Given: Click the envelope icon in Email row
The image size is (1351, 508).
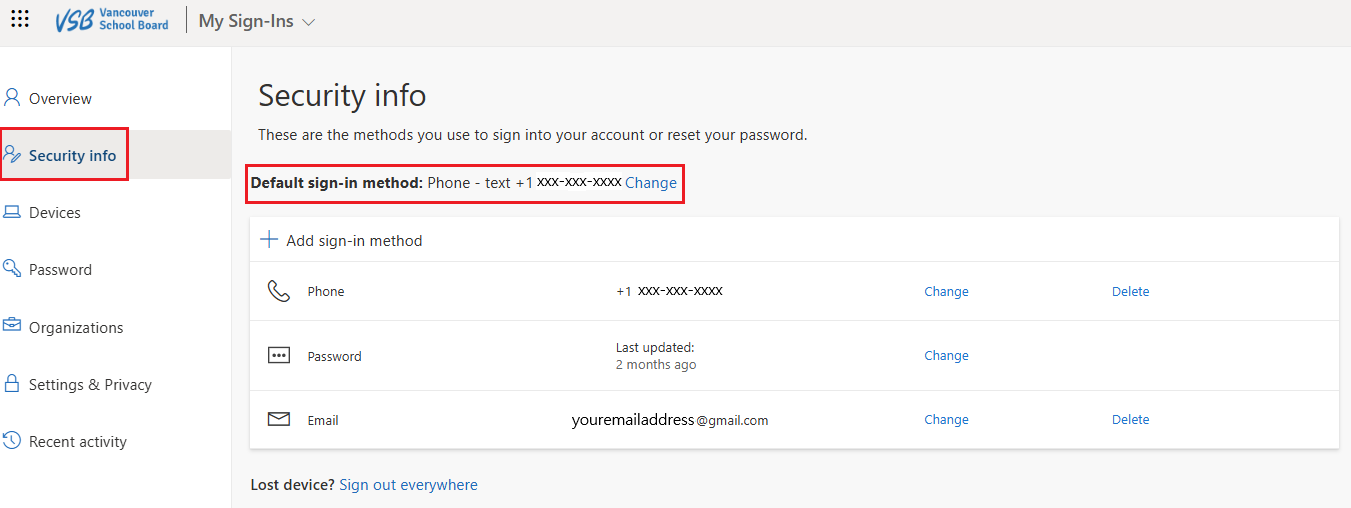Looking at the screenshot, I should tap(279, 420).
